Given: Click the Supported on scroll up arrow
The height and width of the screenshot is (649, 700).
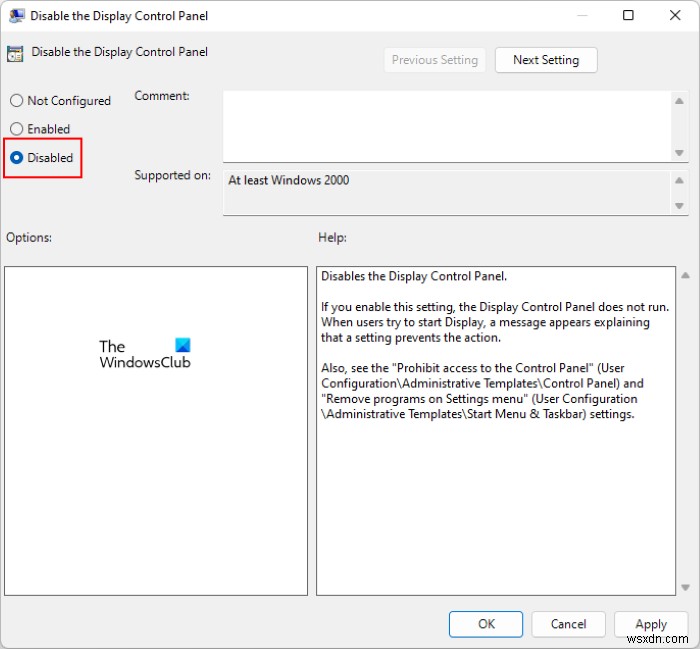Looking at the screenshot, I should pos(679,180).
